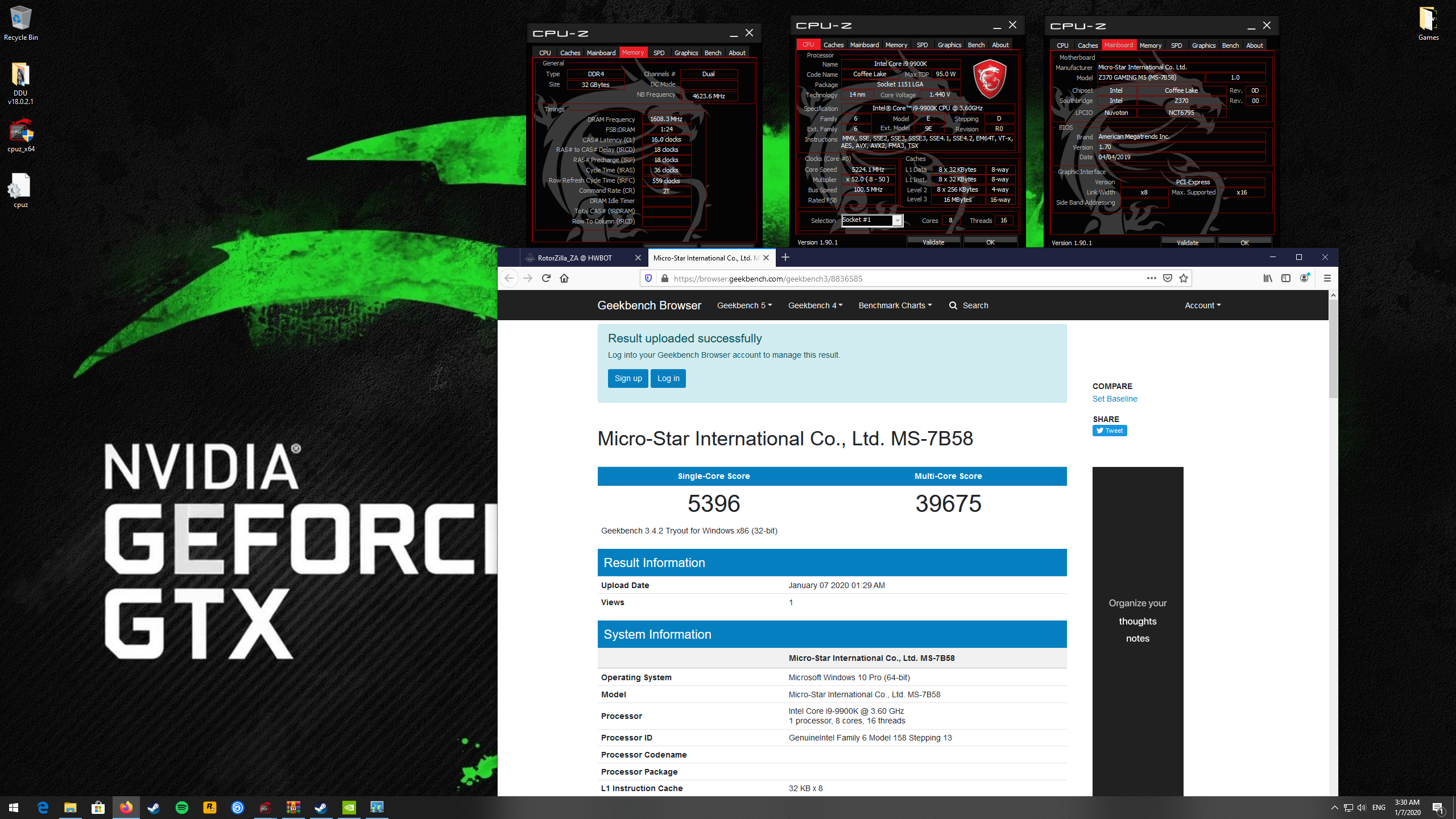Open the cpuz config file icon
The width and height of the screenshot is (1456, 819).
point(20,191)
